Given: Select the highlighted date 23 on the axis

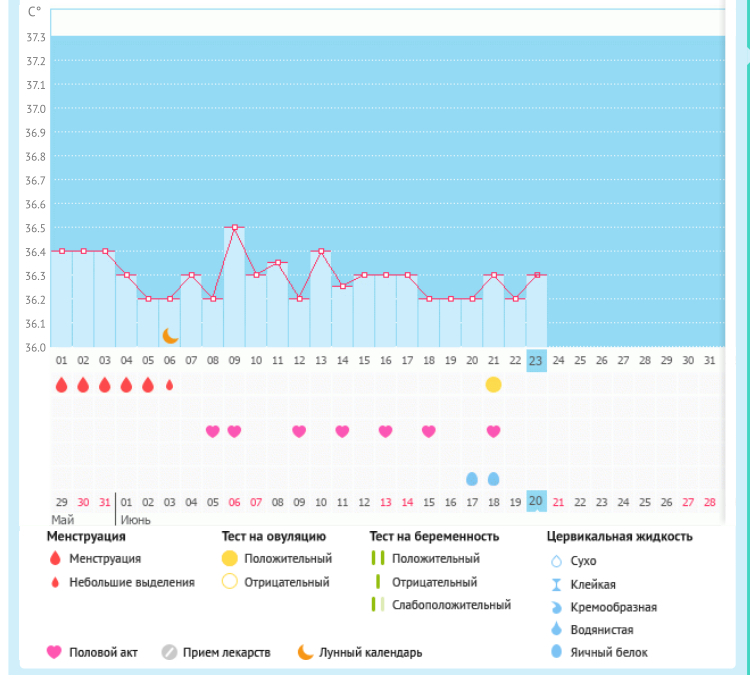Looking at the screenshot, I should (x=536, y=361).
